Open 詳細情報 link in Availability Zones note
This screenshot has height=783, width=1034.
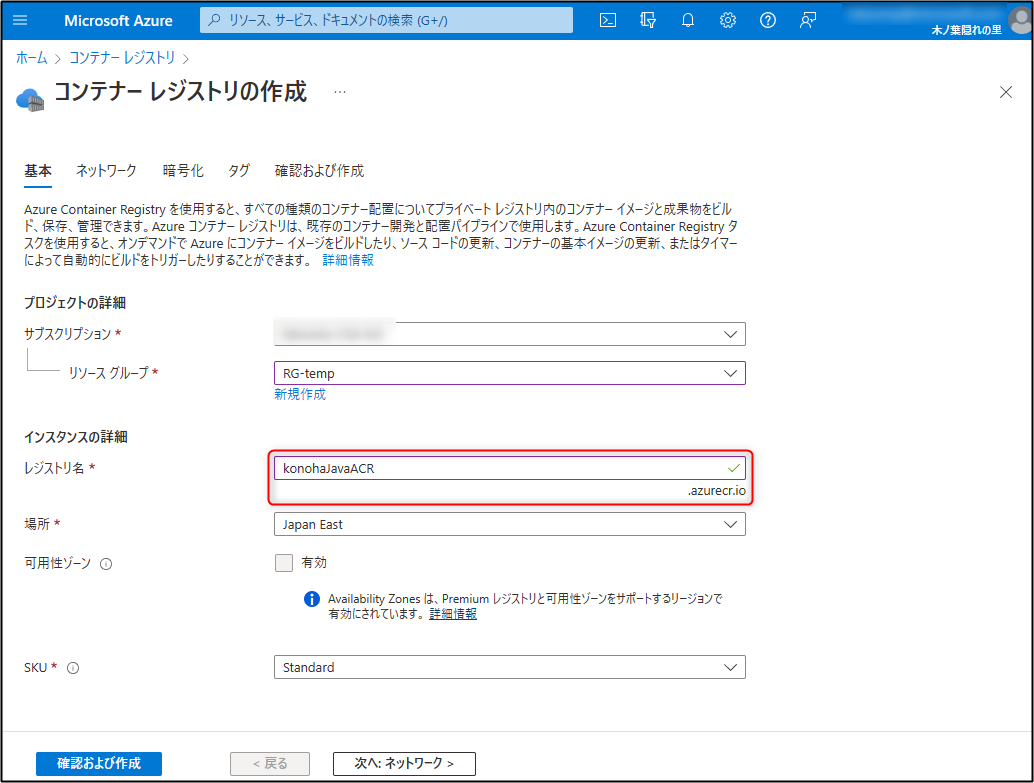tap(453, 614)
